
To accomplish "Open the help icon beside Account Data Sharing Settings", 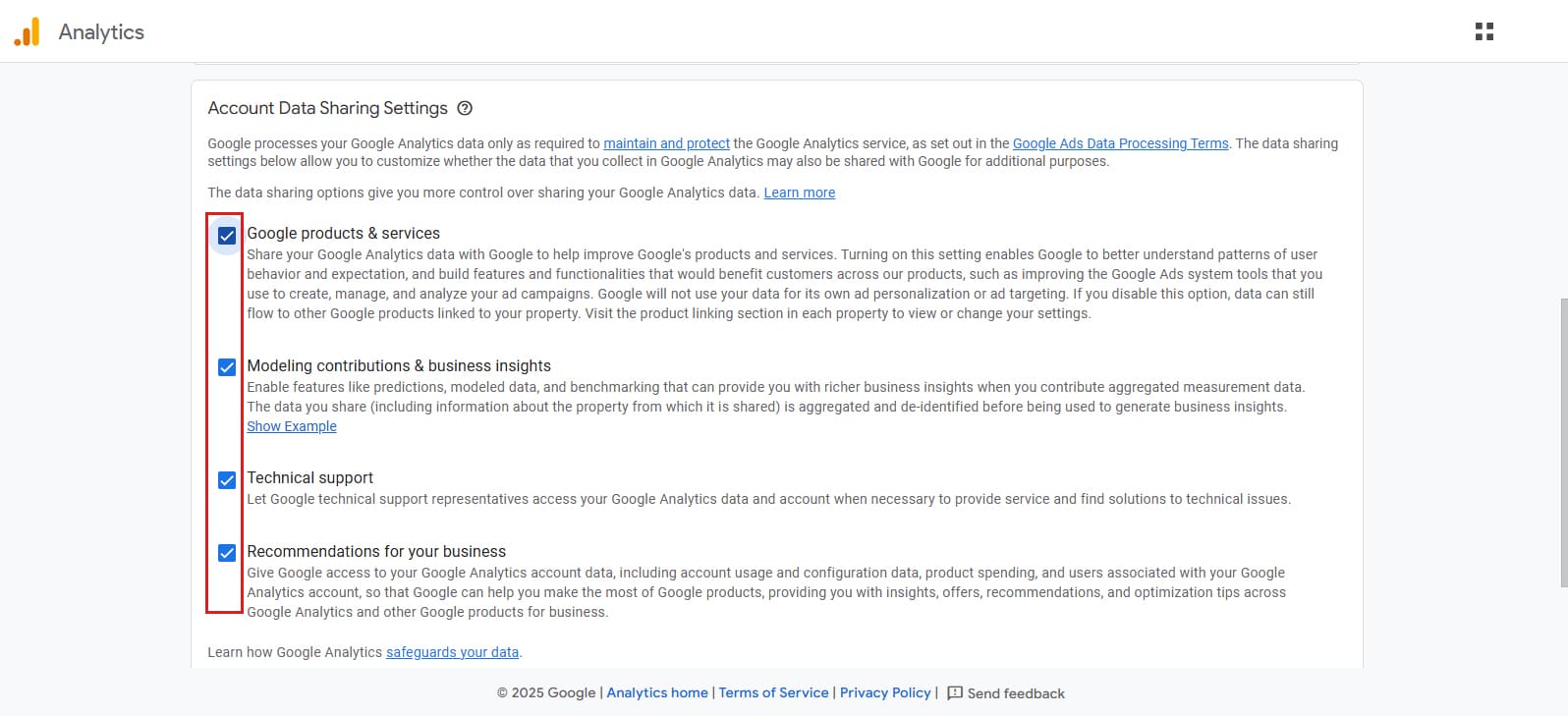I will [466, 108].
